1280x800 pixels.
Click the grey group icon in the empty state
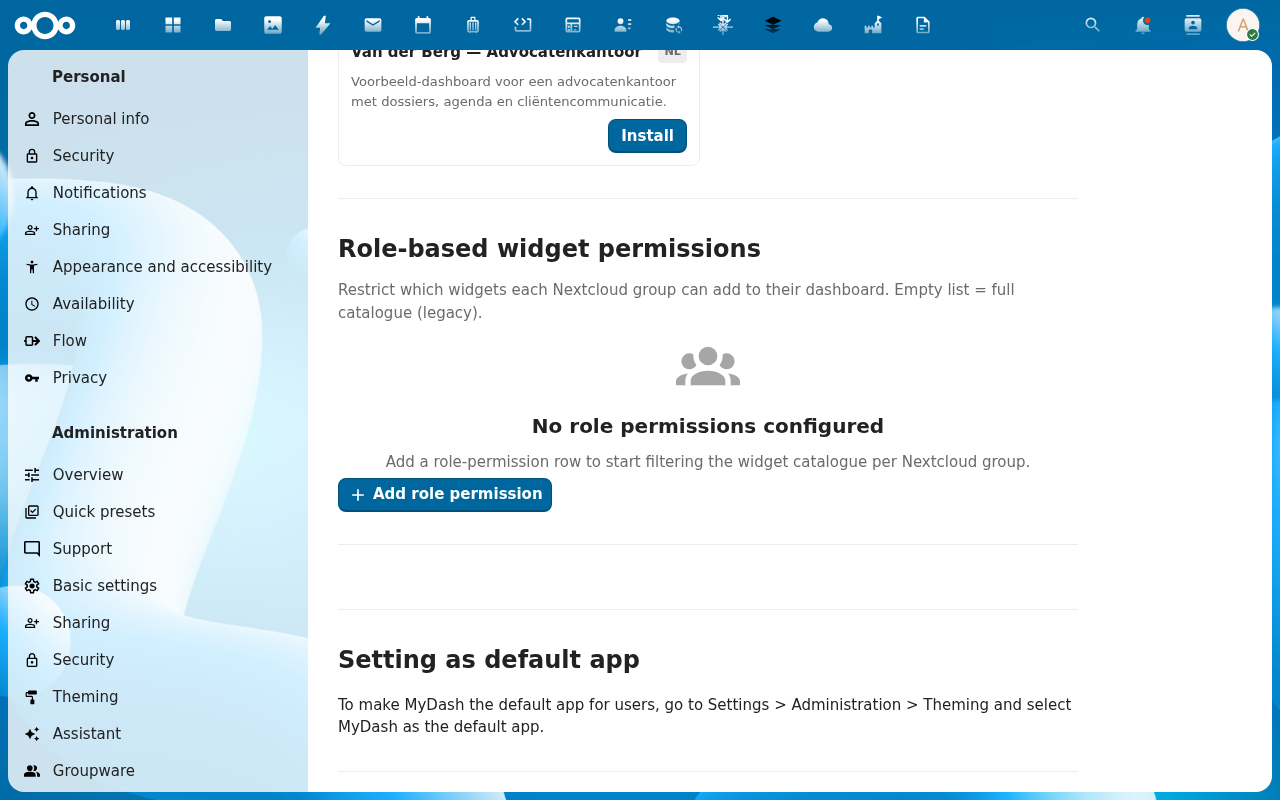coord(708,367)
